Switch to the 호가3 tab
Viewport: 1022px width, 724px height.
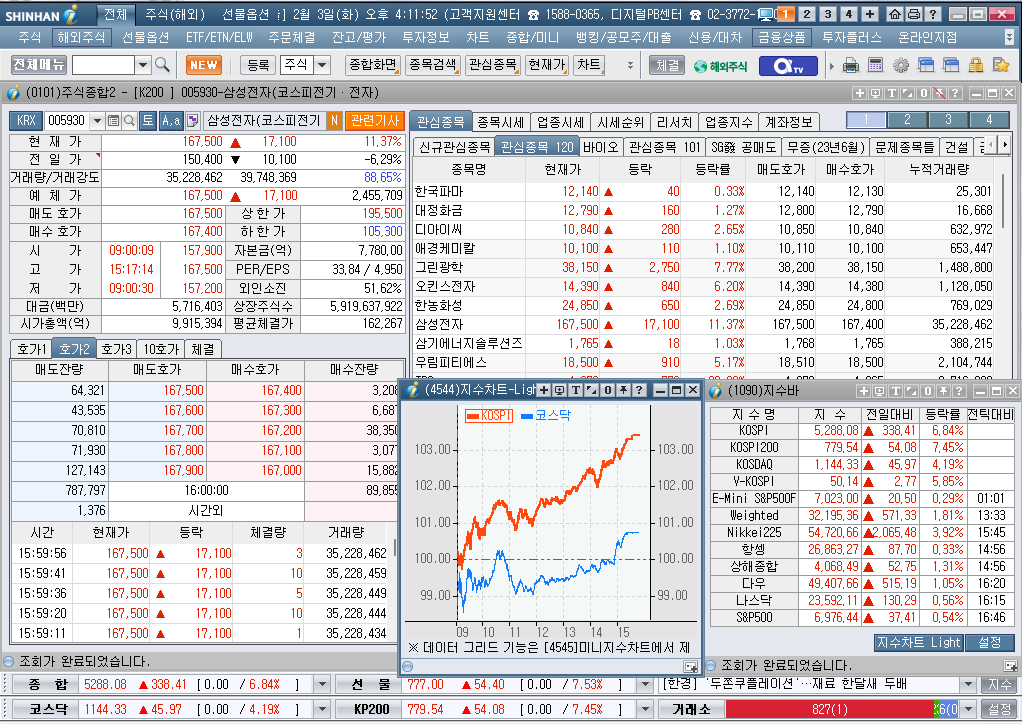tap(117, 349)
